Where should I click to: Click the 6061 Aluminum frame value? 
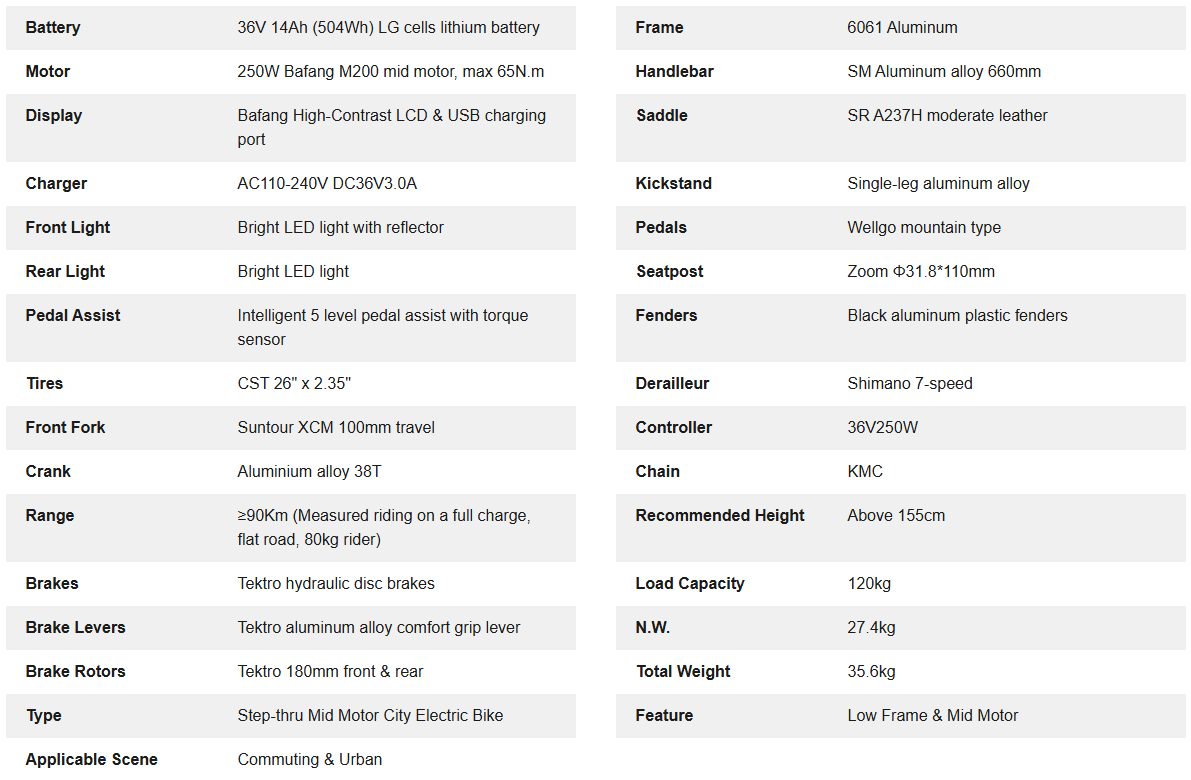point(902,28)
